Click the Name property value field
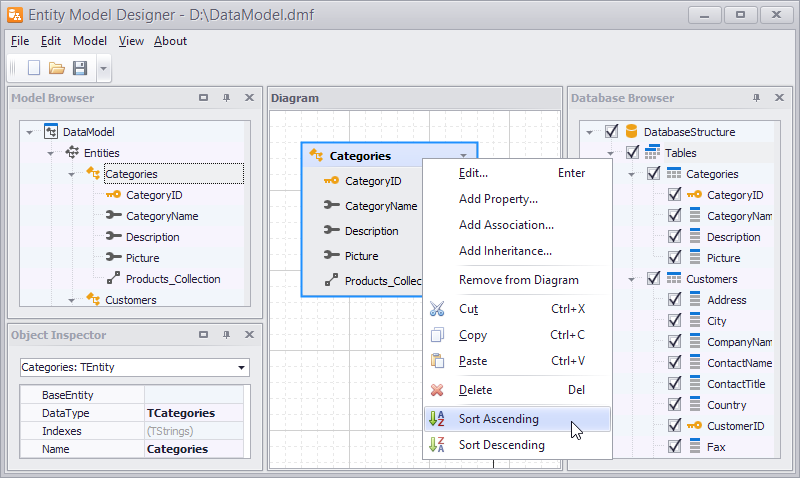 tap(196, 449)
